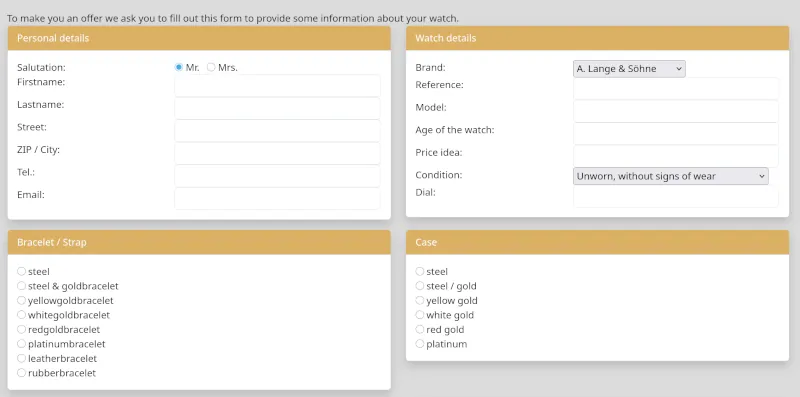This screenshot has height=397, width=800.
Task: Open the Brand dropdown showing A. Lange & Söhne
Action: click(629, 69)
